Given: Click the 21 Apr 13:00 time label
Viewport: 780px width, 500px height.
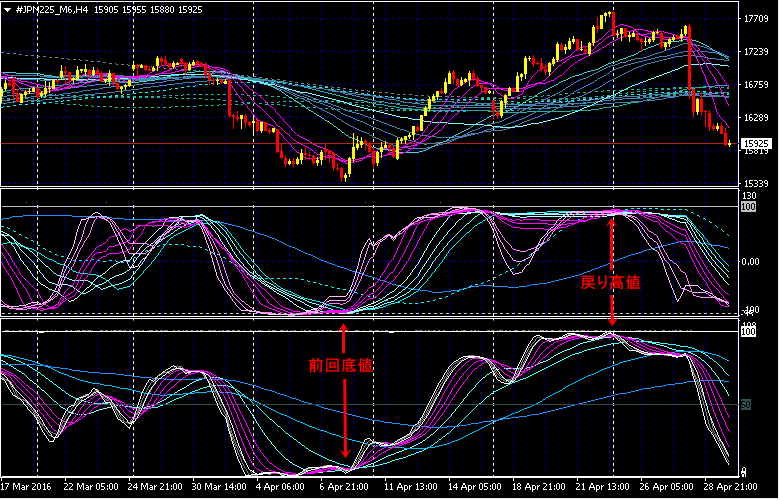Looking at the screenshot, I should click(602, 486).
